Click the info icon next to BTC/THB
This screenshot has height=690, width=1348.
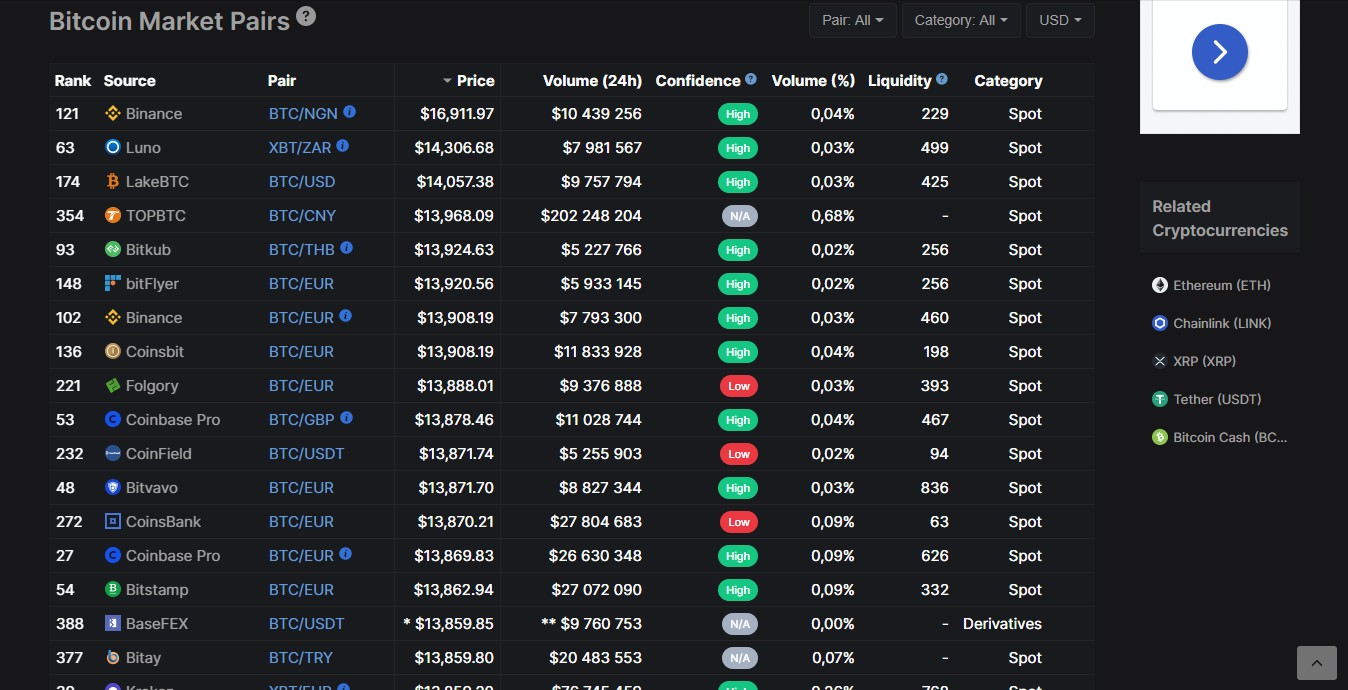coord(346,248)
